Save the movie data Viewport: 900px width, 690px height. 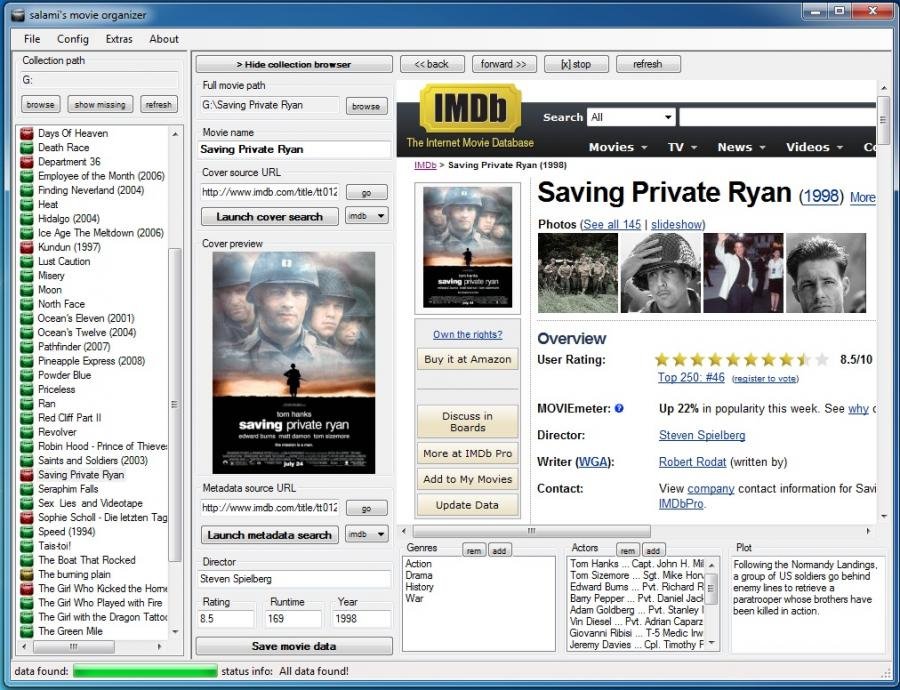(x=294, y=646)
